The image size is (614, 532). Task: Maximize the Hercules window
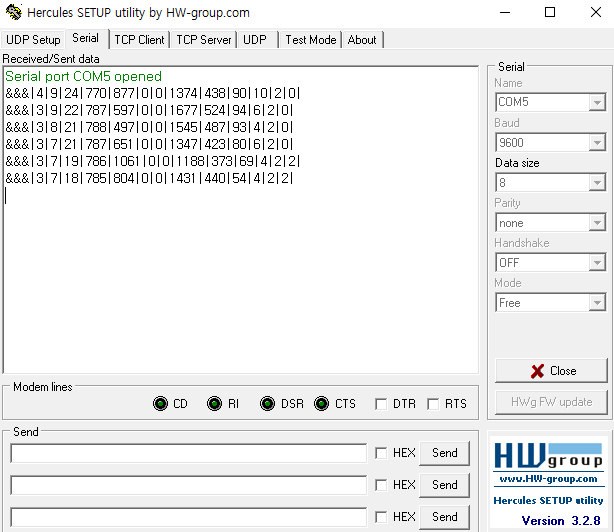pos(550,13)
